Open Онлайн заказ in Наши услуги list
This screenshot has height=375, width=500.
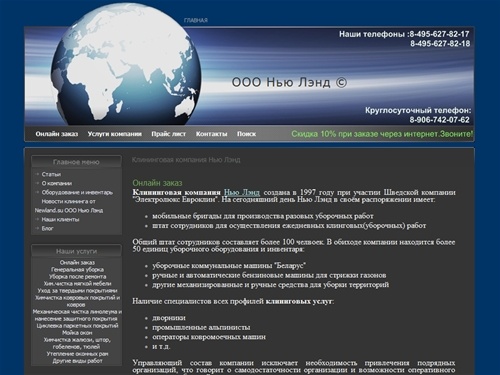click(x=77, y=263)
